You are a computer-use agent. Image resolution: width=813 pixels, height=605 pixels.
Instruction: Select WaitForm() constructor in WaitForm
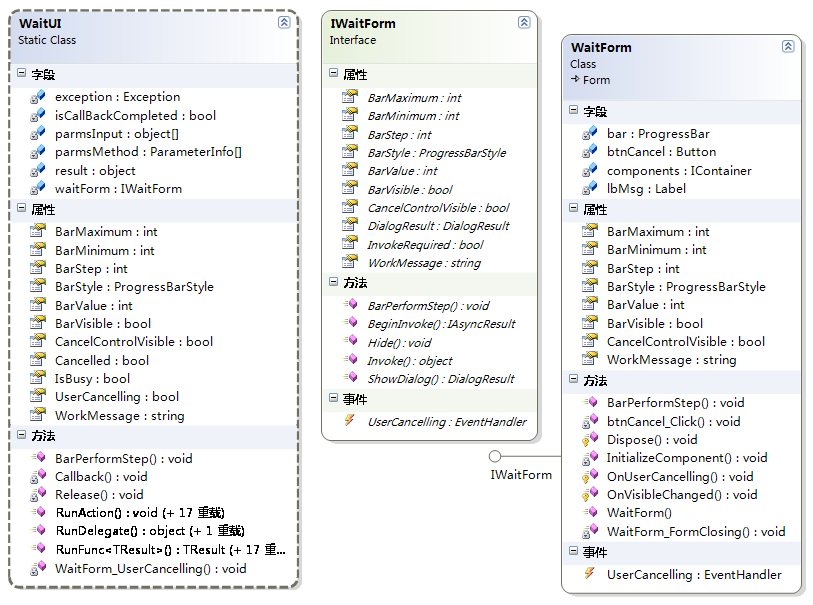click(639, 513)
